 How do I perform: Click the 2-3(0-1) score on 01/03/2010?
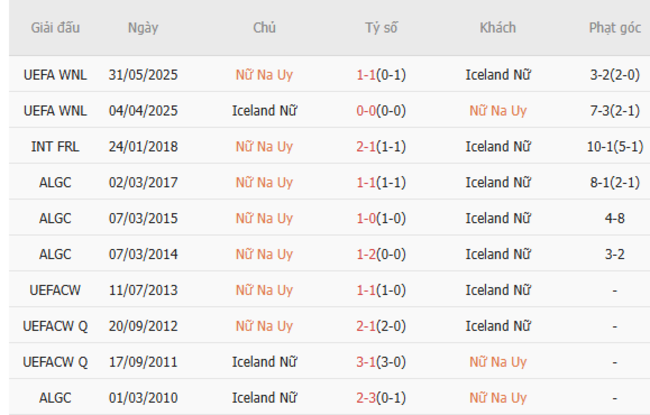click(381, 398)
